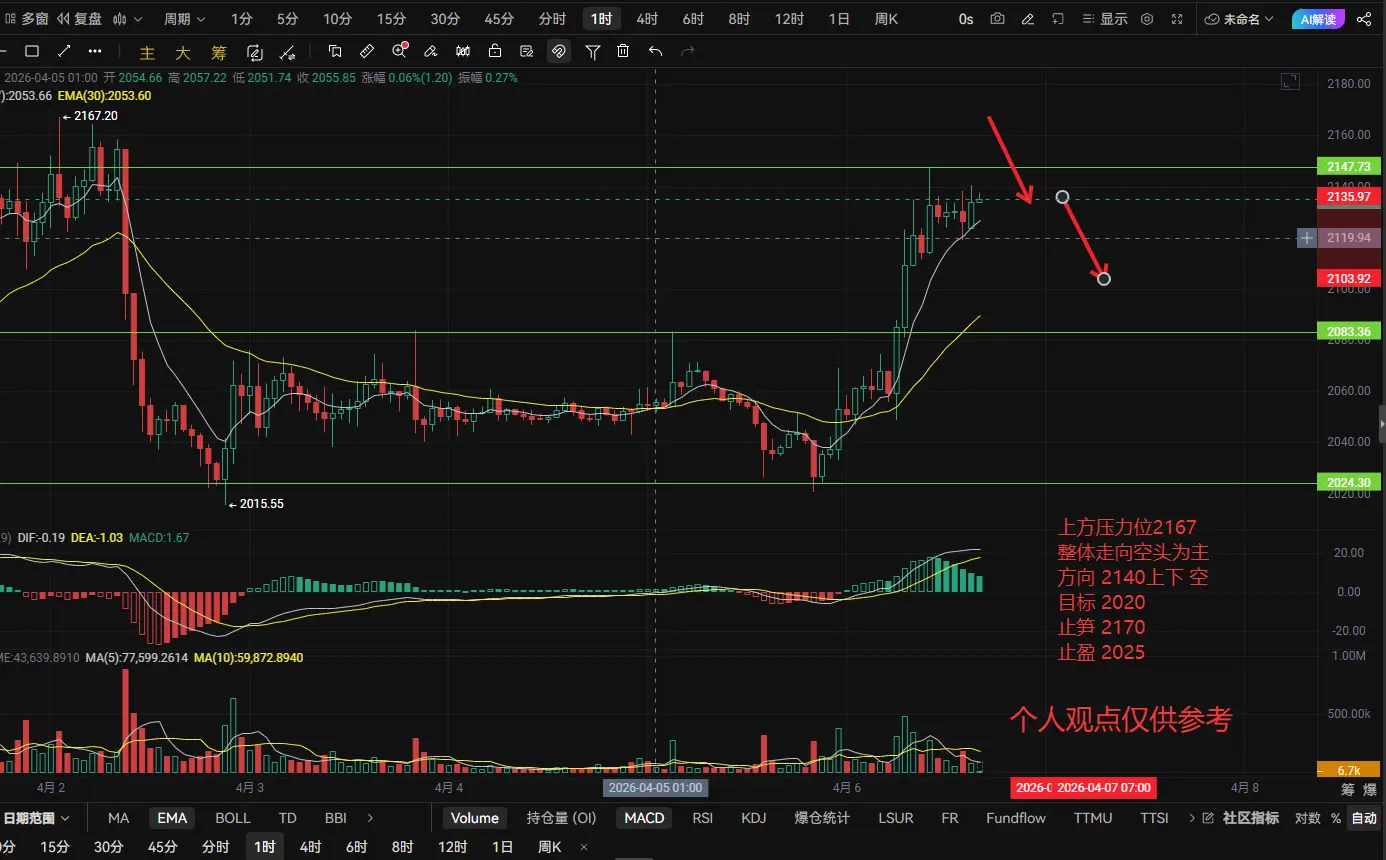Share the chart via share icon

pos(1364,19)
